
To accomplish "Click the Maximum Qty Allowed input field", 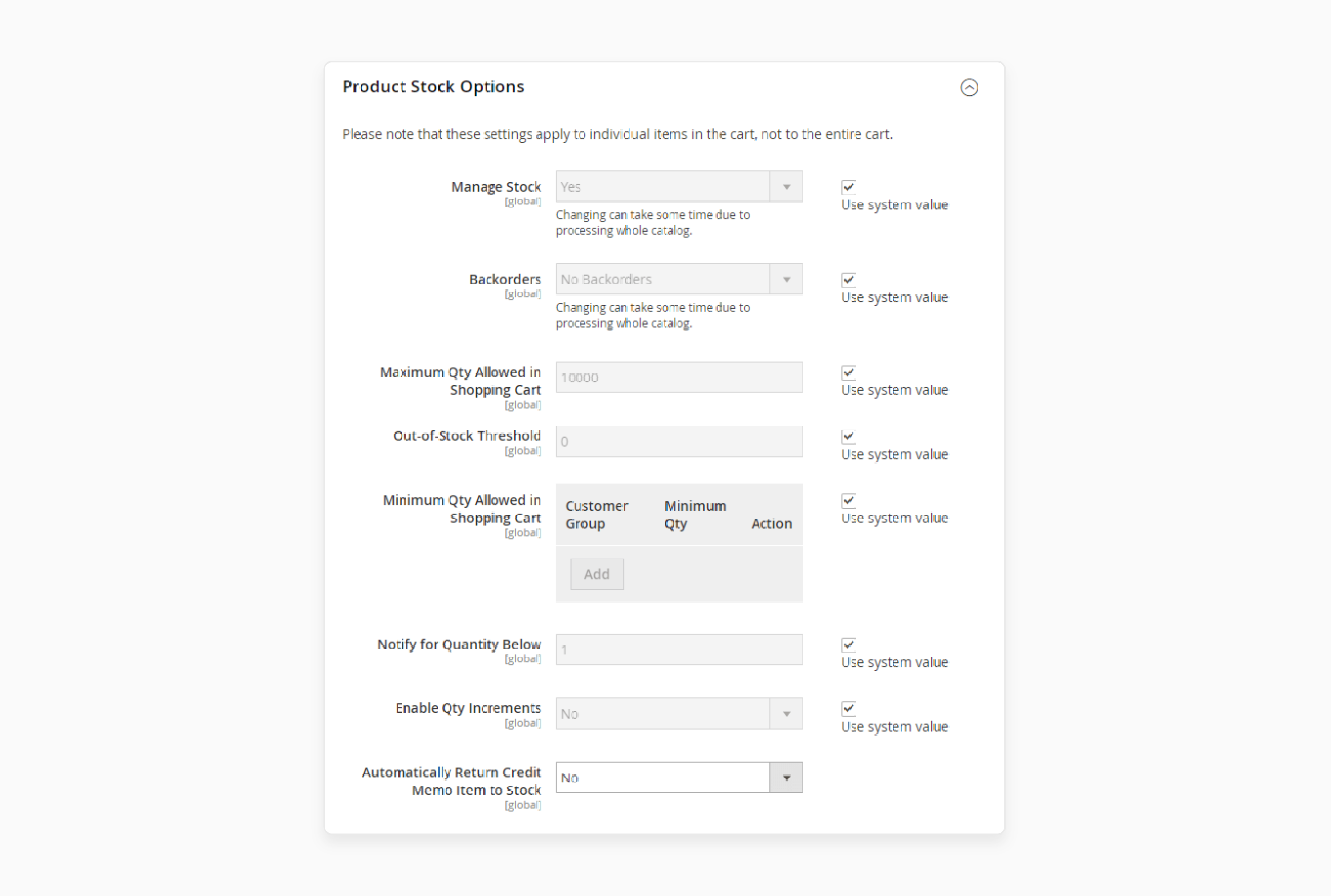I will click(679, 377).
